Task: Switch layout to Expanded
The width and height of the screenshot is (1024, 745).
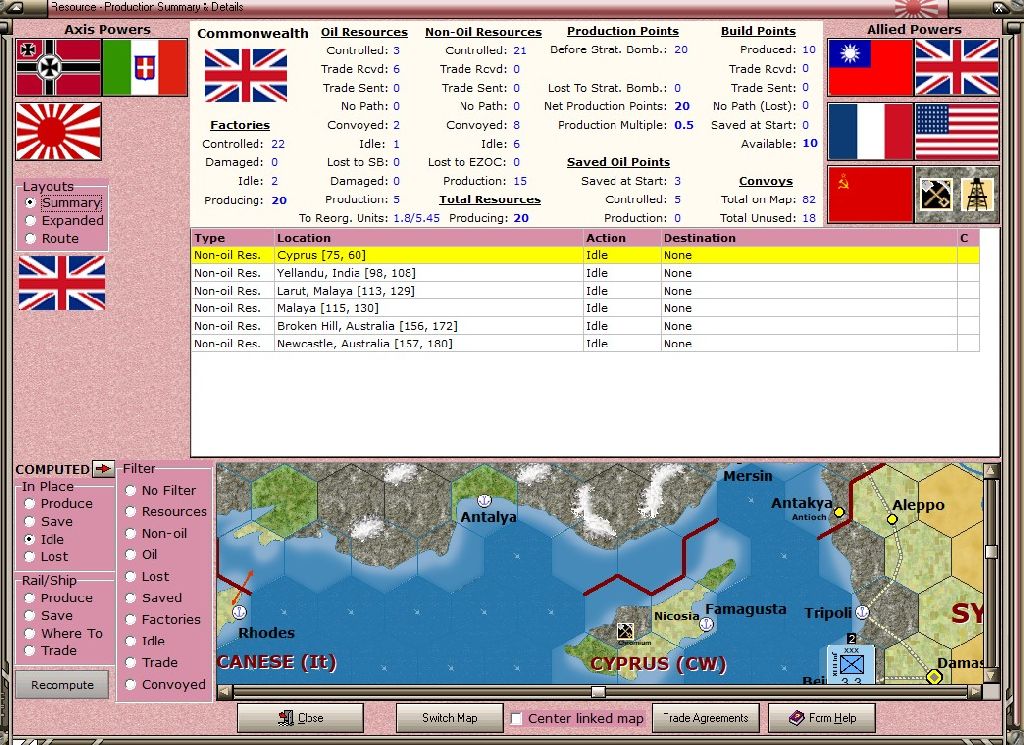Action: point(30,220)
